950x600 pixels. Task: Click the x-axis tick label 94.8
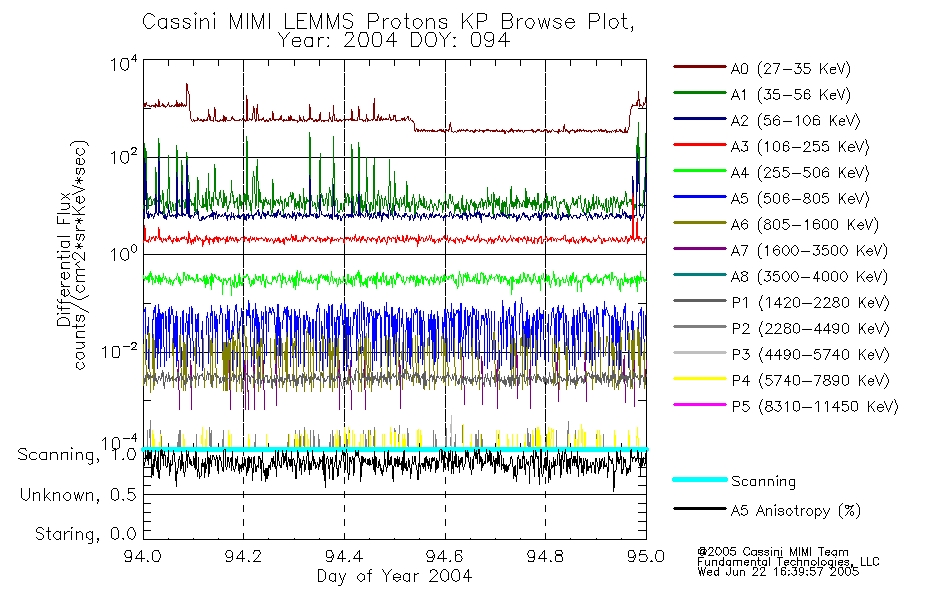coord(545,556)
